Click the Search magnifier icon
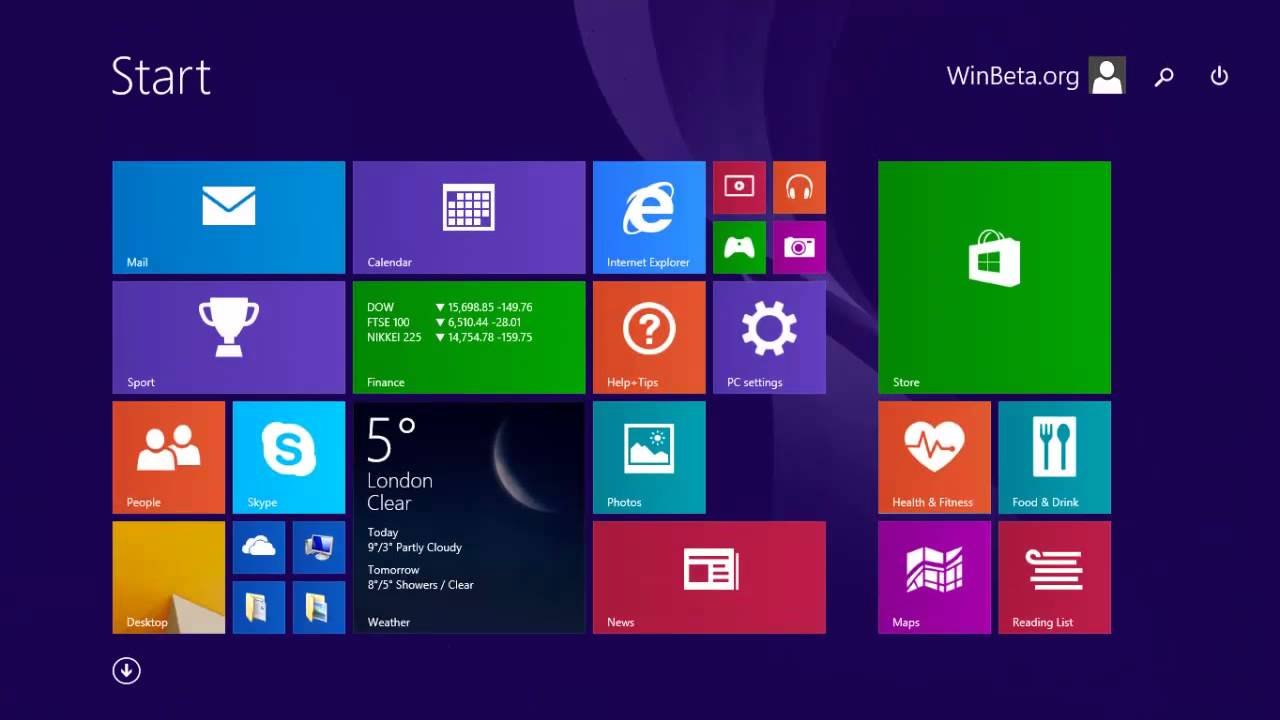 (x=1164, y=76)
